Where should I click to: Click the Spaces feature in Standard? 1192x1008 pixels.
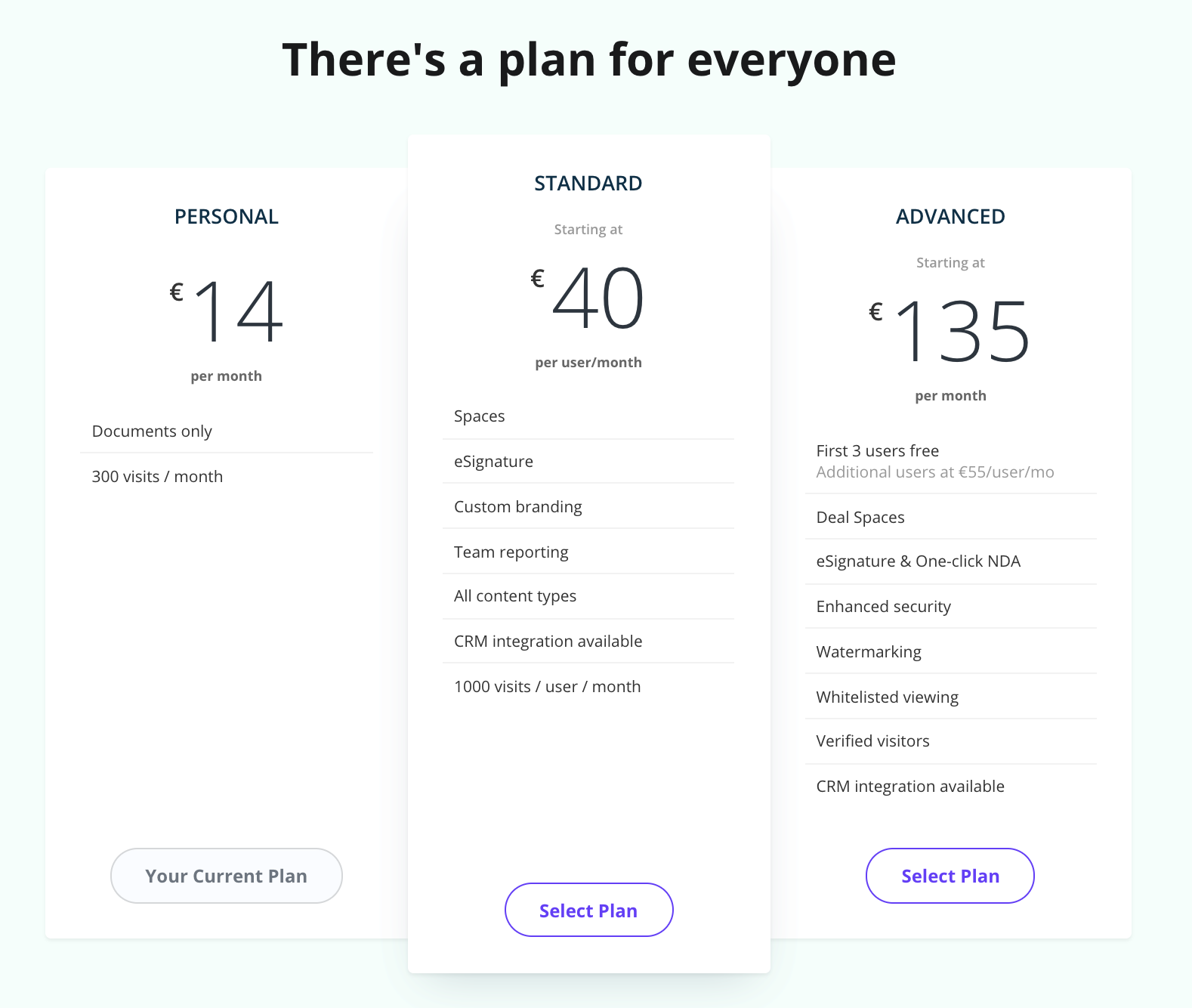588,416
